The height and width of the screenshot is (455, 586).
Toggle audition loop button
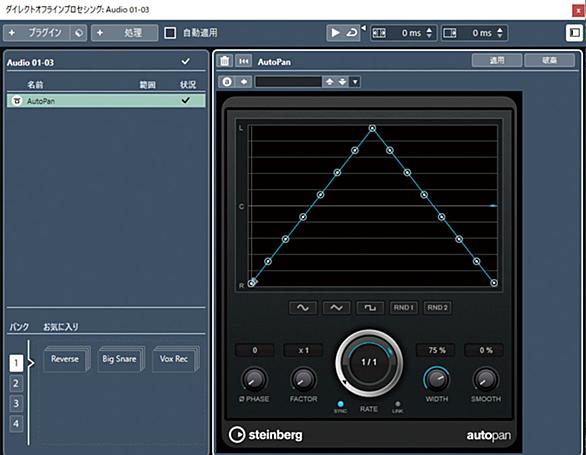tap(352, 33)
